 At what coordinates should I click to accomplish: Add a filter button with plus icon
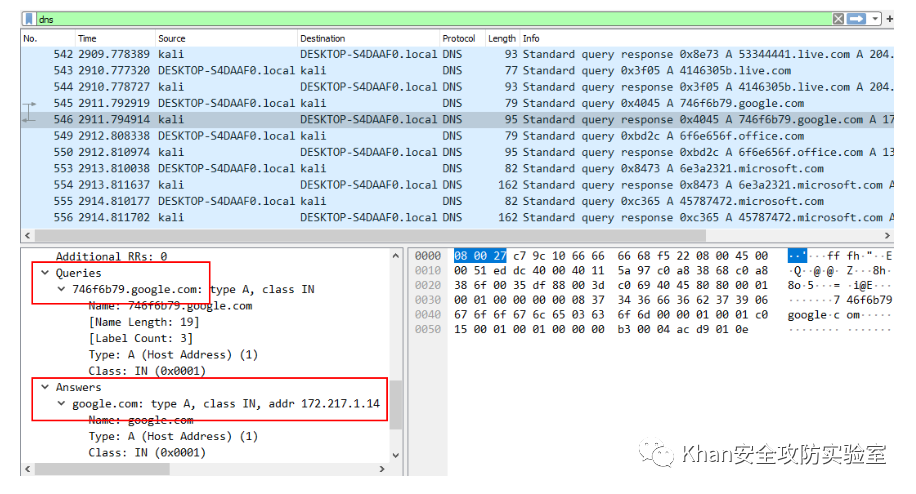pos(888,19)
